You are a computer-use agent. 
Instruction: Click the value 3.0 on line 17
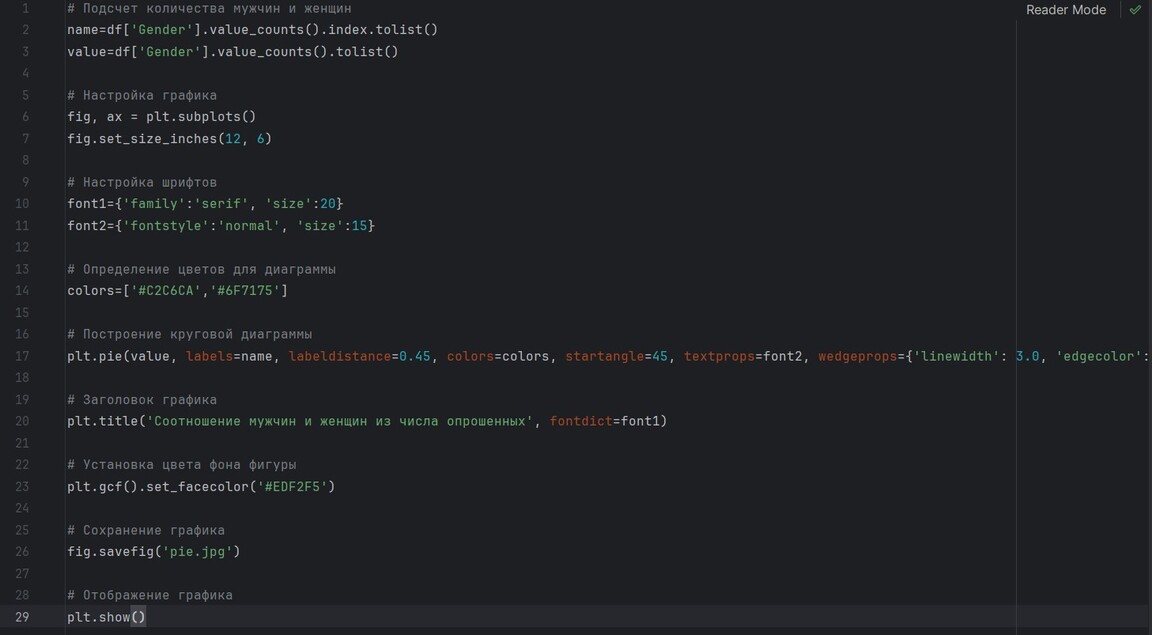(x=1028, y=356)
